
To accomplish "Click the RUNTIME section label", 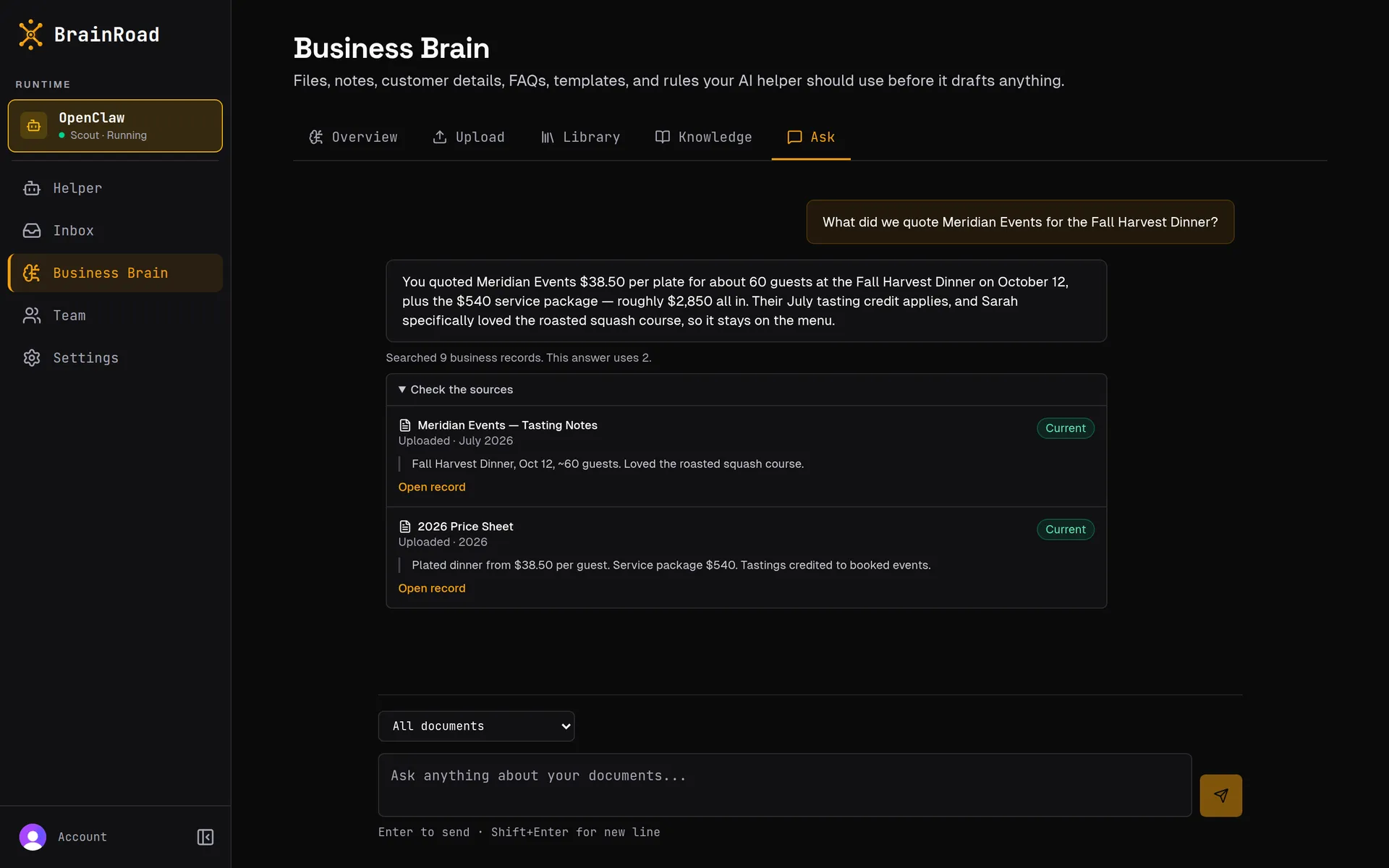I will (x=43, y=85).
